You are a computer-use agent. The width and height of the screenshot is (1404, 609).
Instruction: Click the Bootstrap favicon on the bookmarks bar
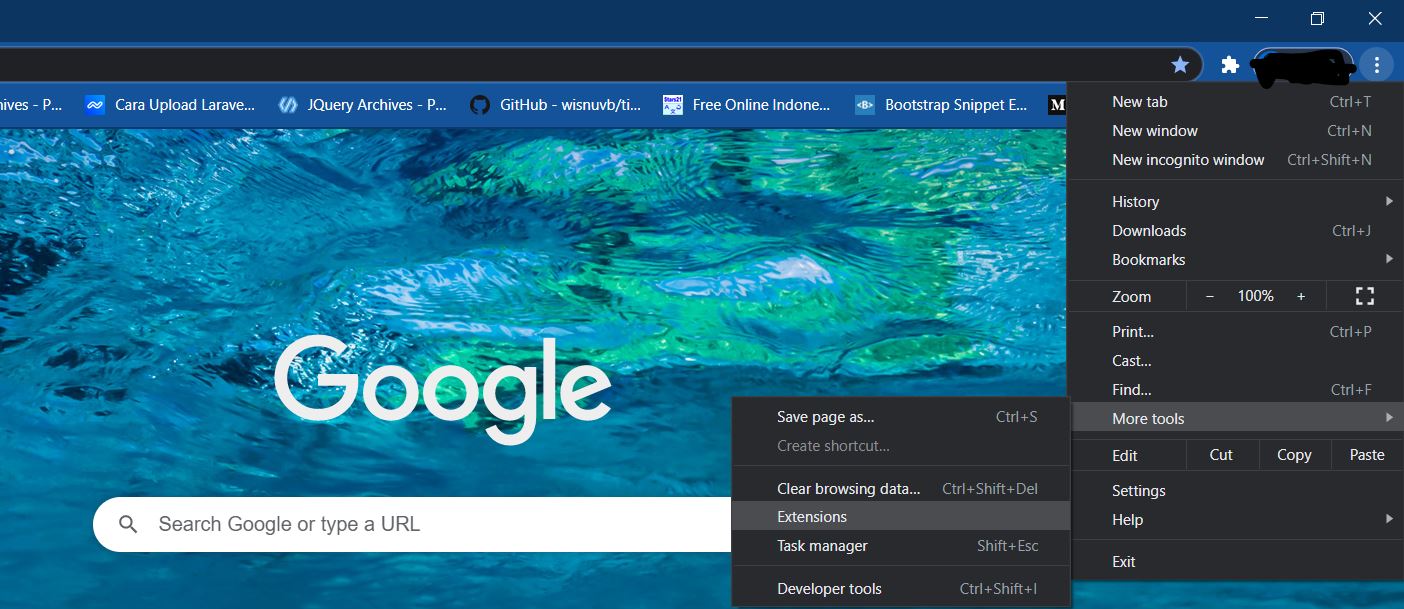(863, 104)
